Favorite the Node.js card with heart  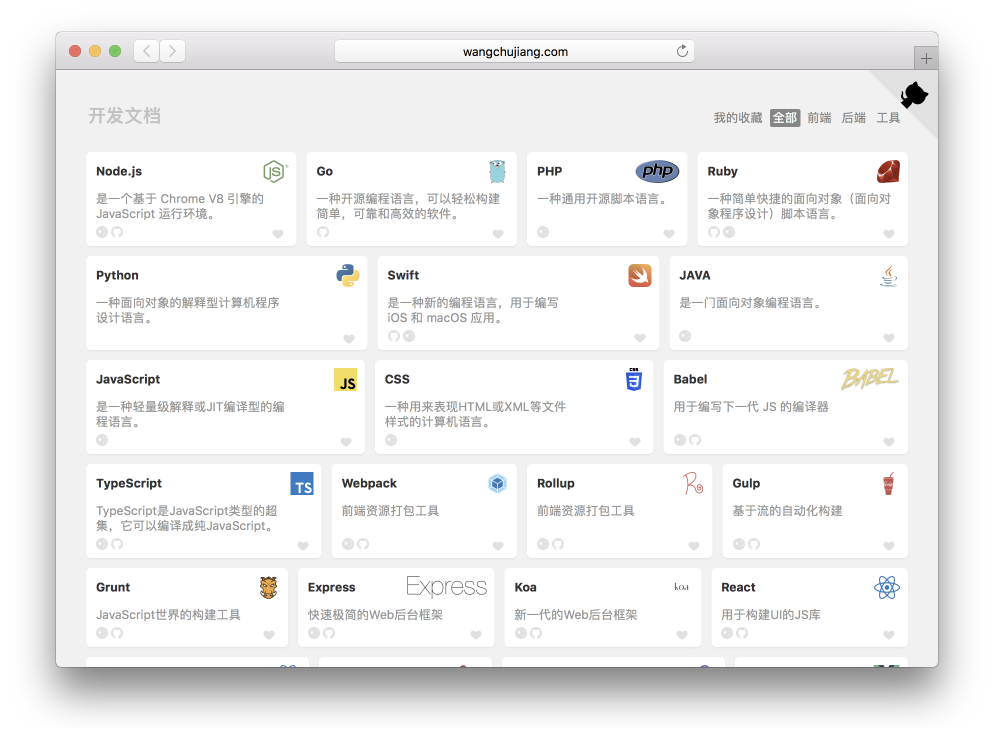pos(278,234)
